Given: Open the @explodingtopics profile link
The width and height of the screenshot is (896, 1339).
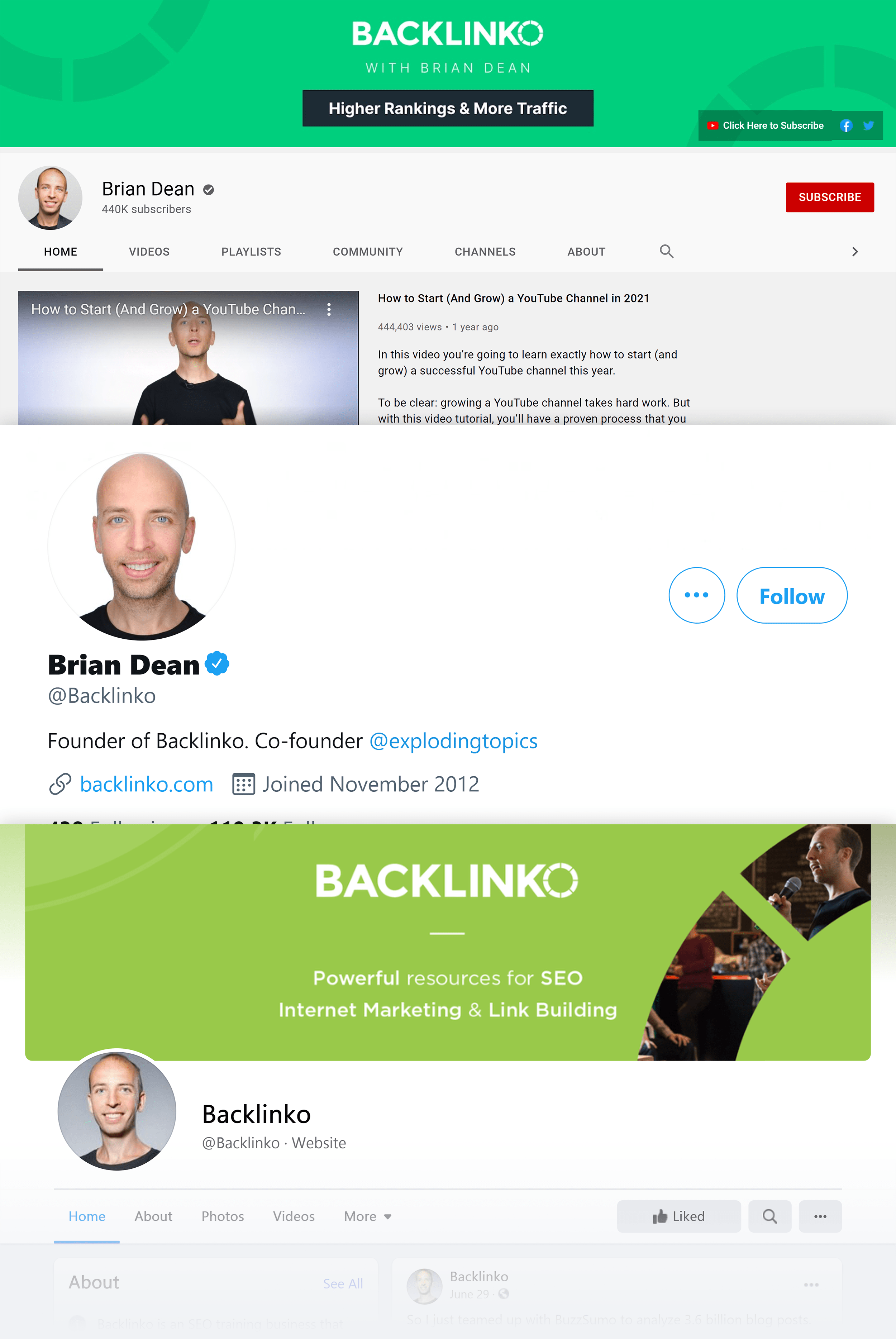Looking at the screenshot, I should coord(453,741).
